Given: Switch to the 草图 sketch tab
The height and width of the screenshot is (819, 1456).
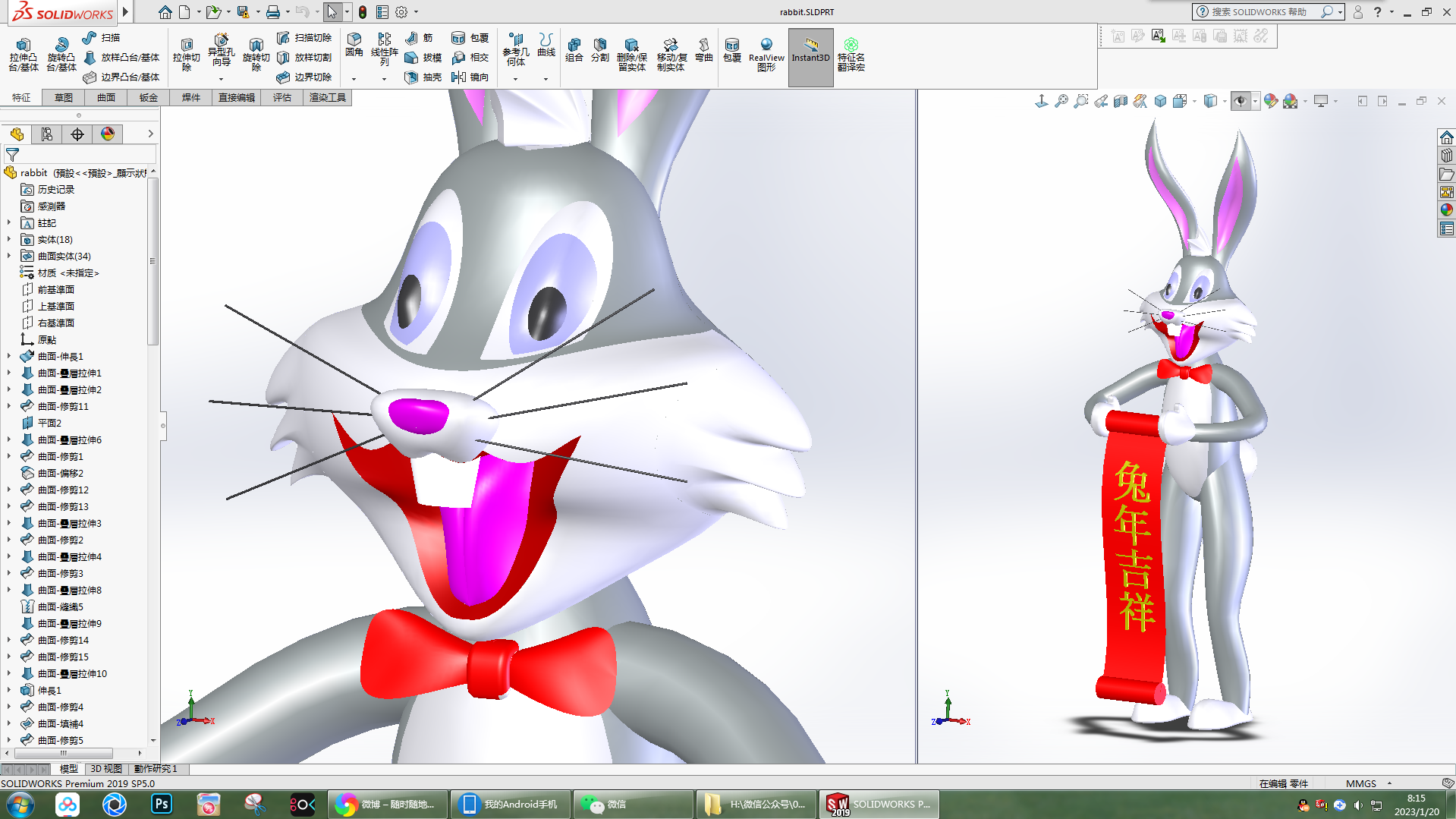Looking at the screenshot, I should click(64, 97).
